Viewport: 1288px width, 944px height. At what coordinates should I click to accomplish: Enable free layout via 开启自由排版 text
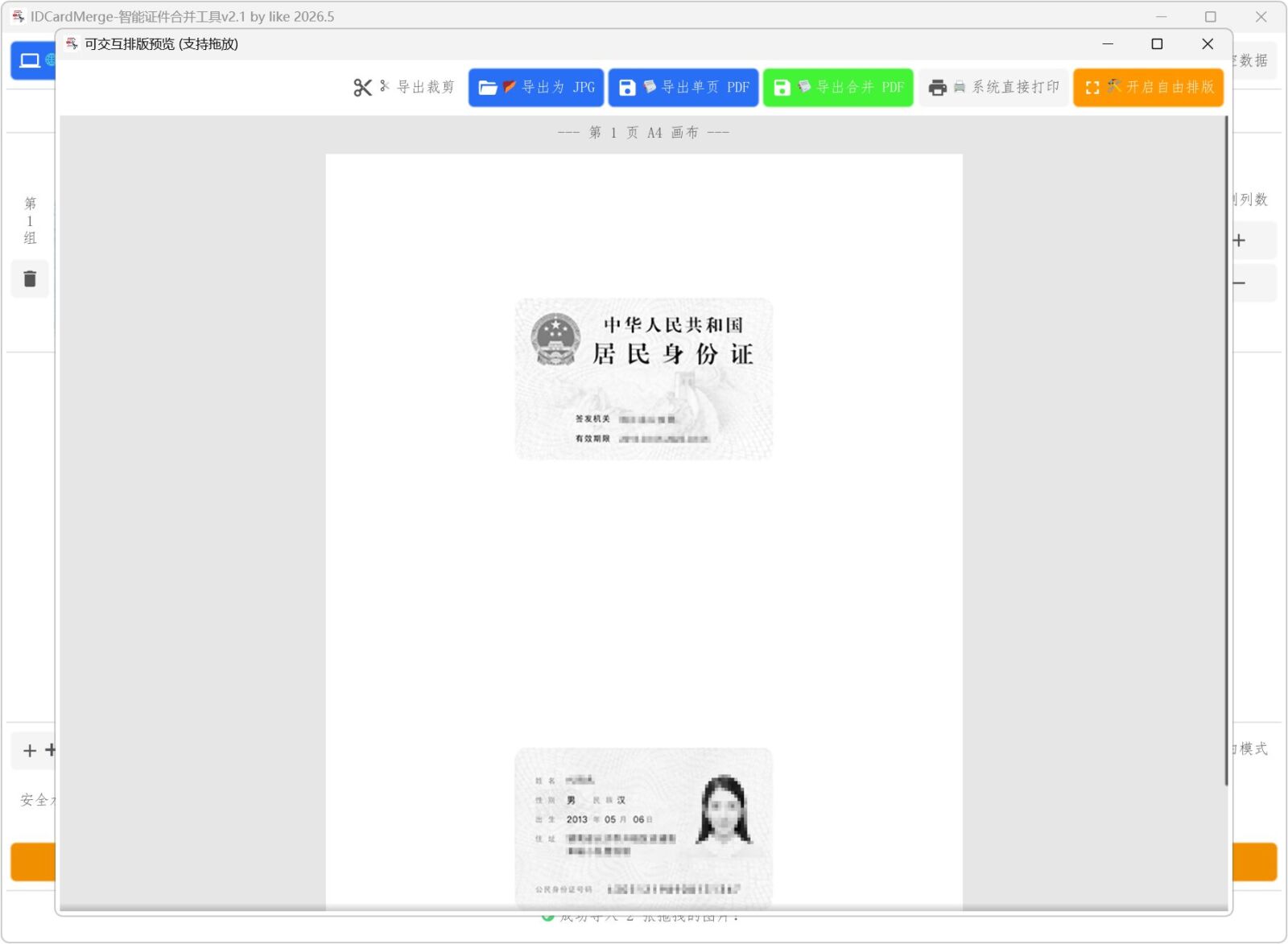[x=1170, y=87]
